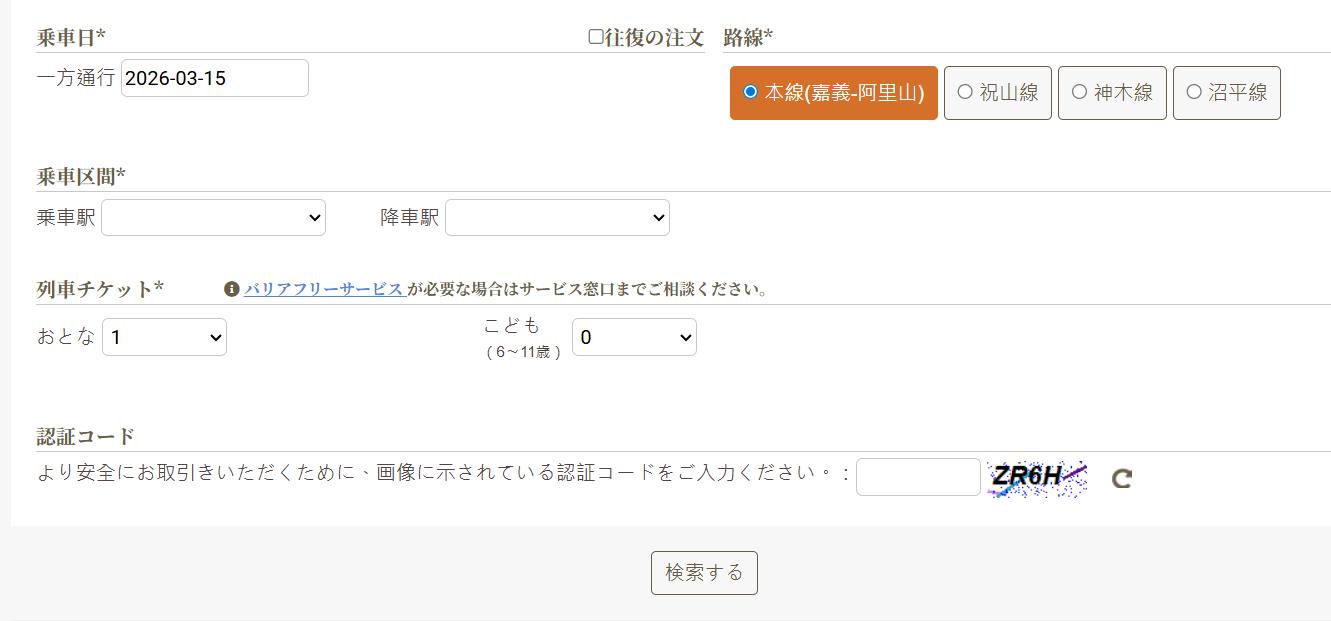Click the 路線 section heading
Image resolution: width=1331 pixels, height=621 pixels.
[748, 38]
